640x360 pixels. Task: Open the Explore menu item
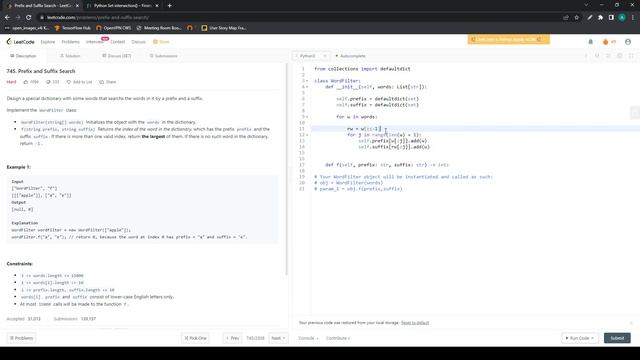(x=48, y=42)
